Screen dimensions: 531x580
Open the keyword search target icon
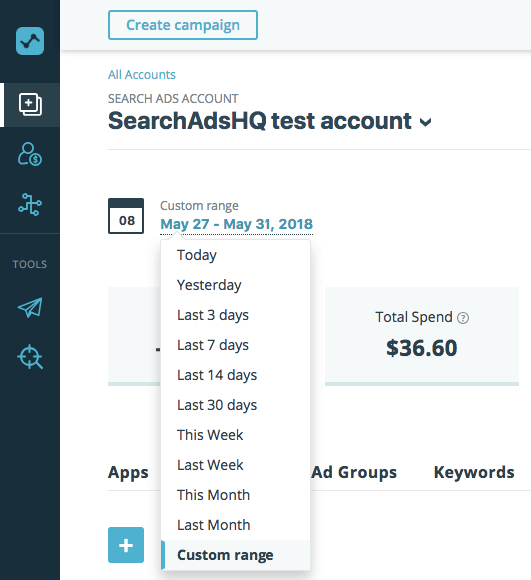[30, 357]
